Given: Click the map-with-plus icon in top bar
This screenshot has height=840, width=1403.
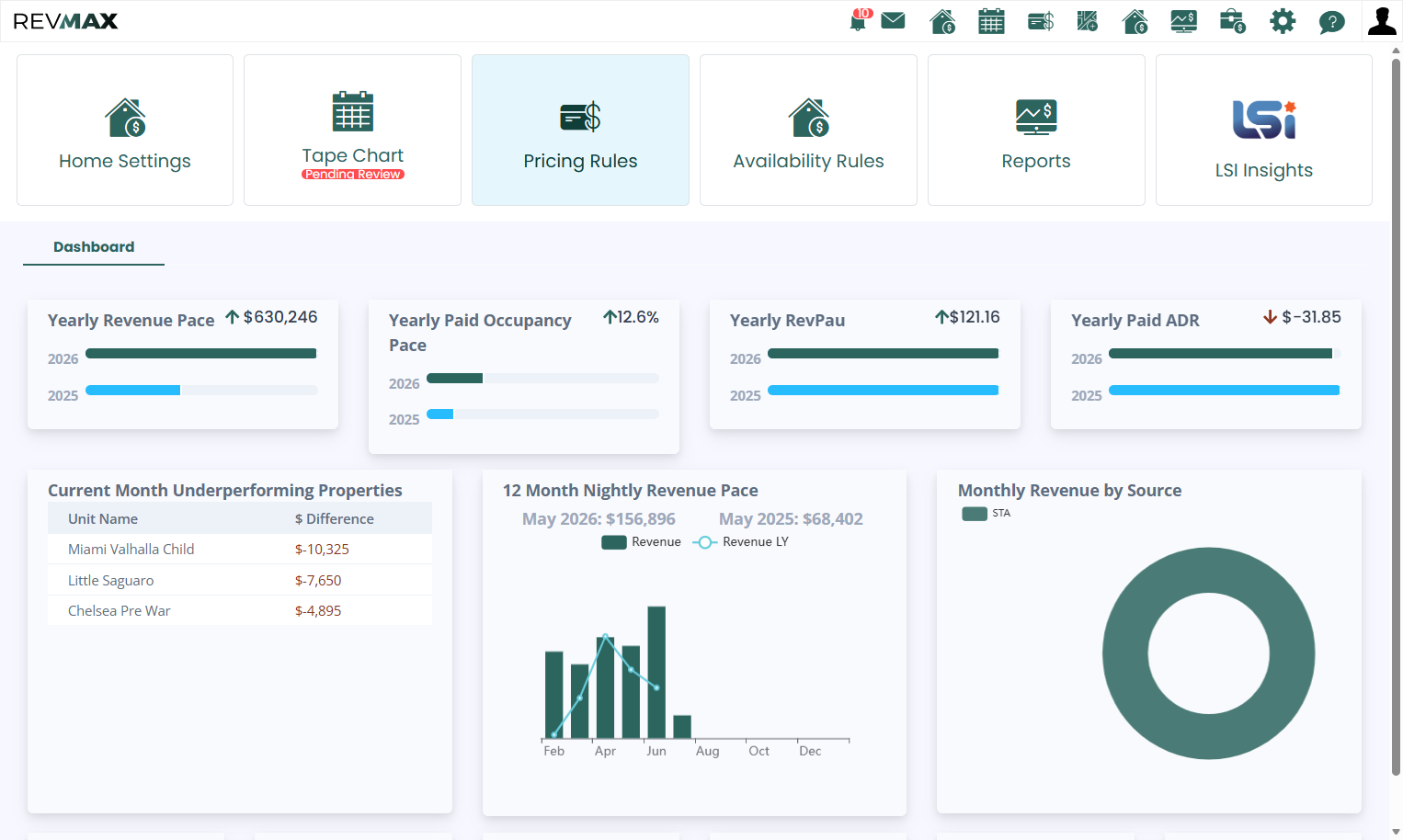Looking at the screenshot, I should tap(1087, 21).
